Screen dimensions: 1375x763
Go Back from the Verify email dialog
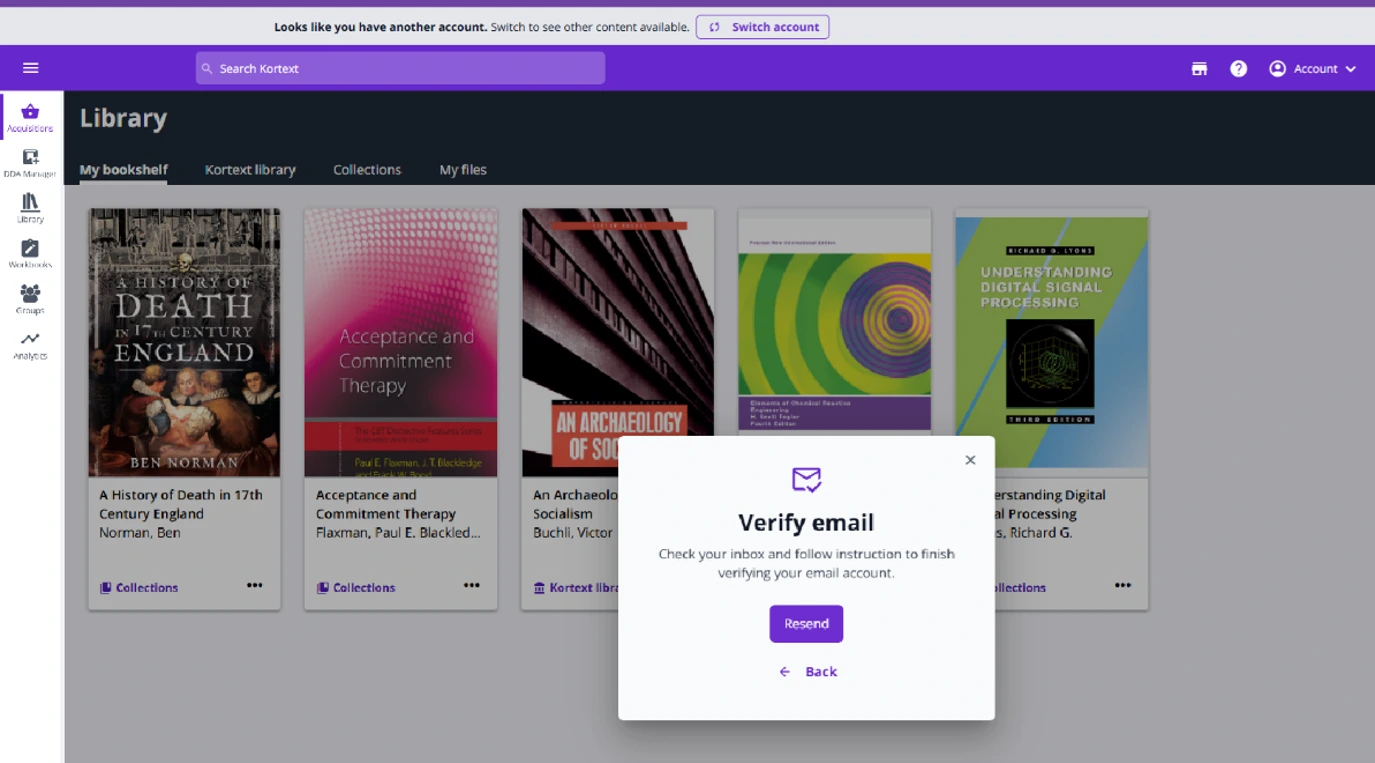(808, 672)
